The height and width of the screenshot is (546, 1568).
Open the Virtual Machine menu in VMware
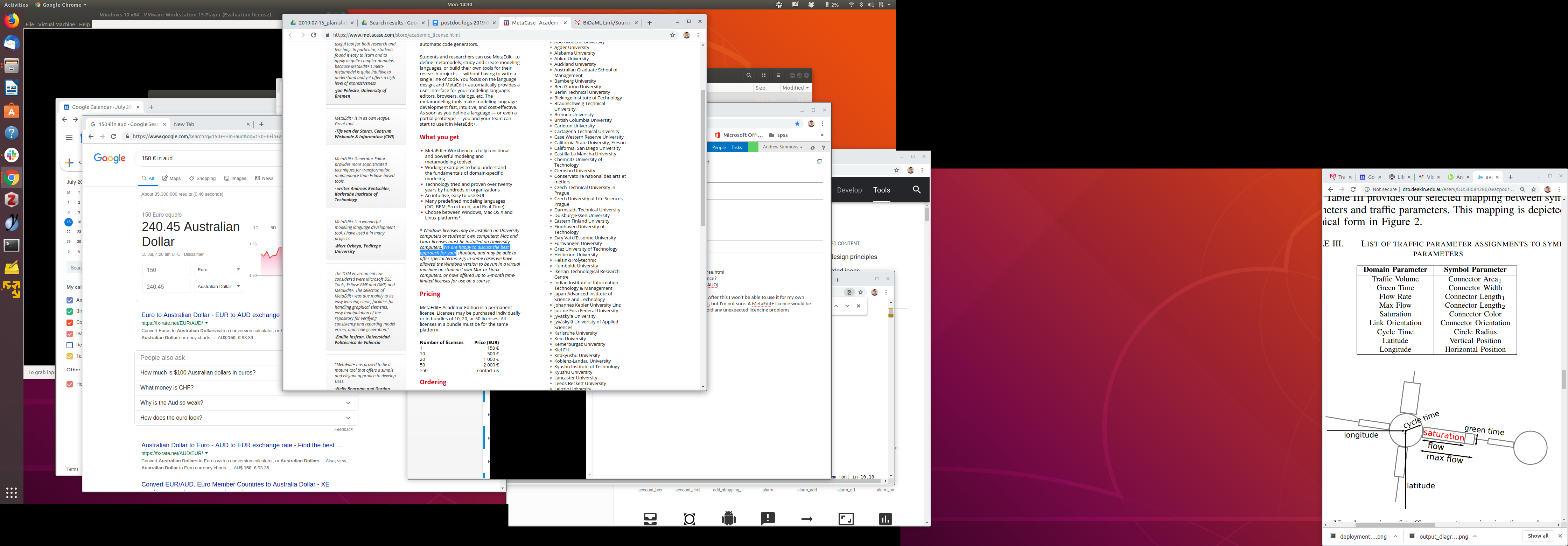56,24
